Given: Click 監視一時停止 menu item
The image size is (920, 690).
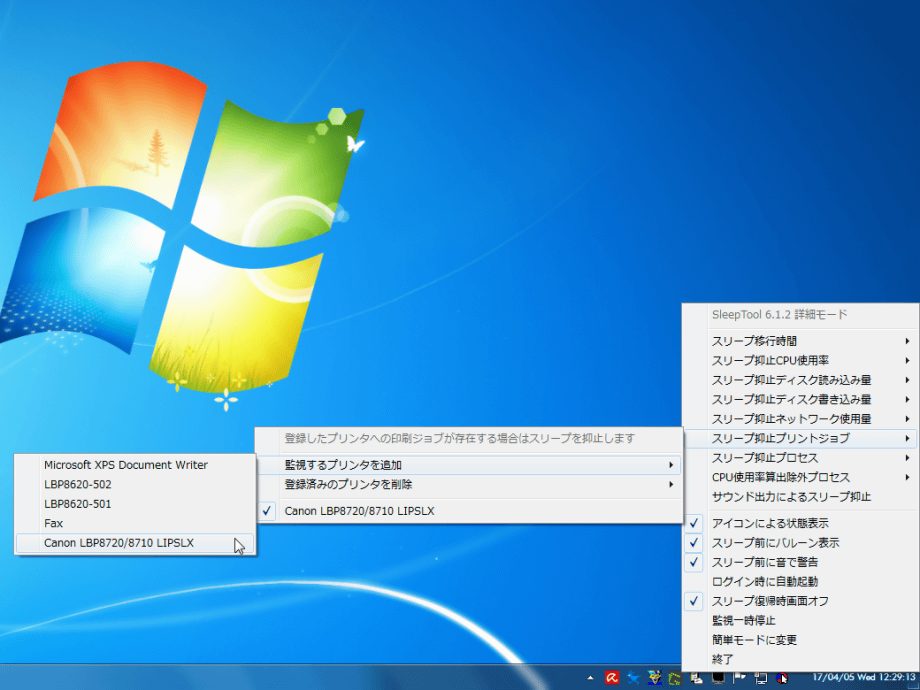Looking at the screenshot, I should (800, 620).
